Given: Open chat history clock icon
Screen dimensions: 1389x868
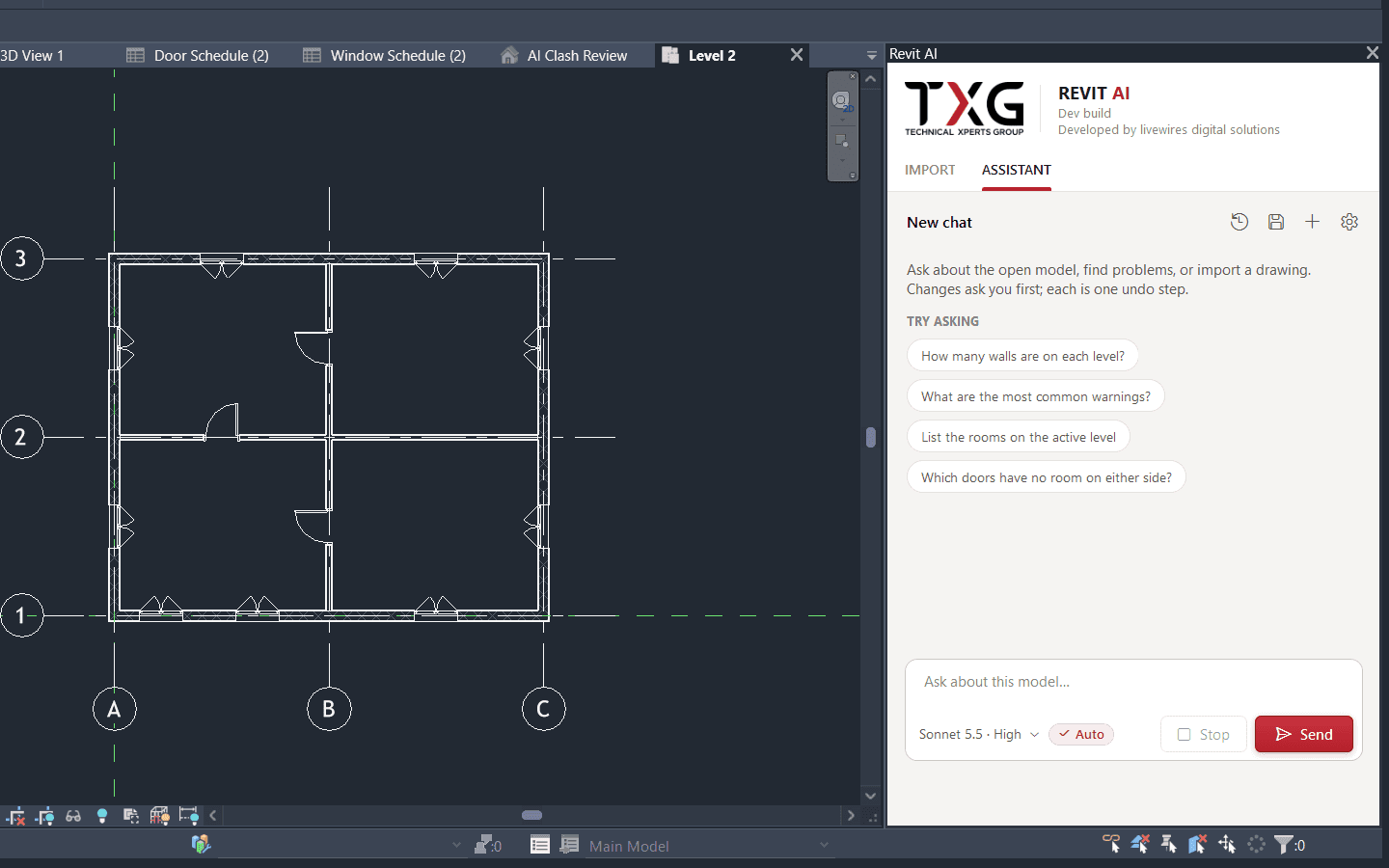Looking at the screenshot, I should point(1239,222).
